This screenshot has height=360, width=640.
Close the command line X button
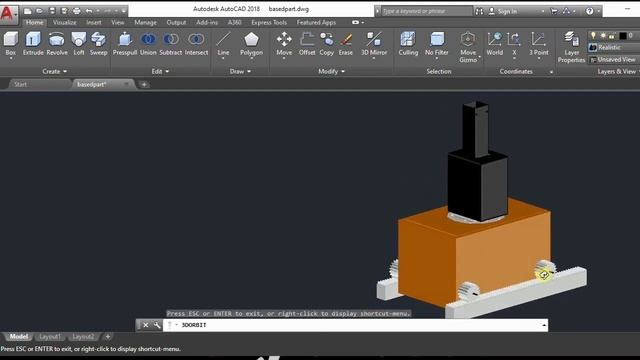click(146, 325)
